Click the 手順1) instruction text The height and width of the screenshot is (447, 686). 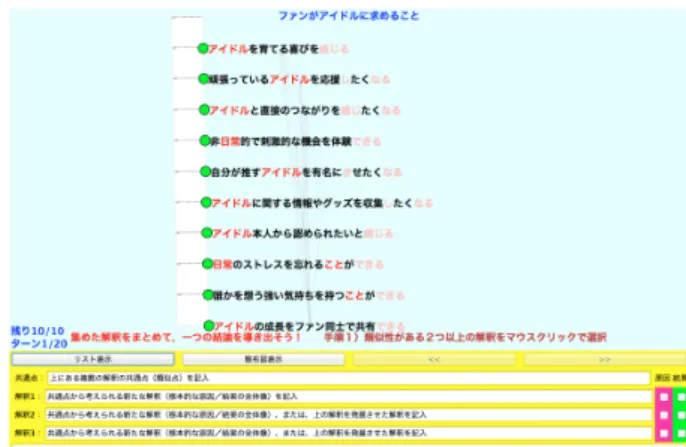coord(465,337)
